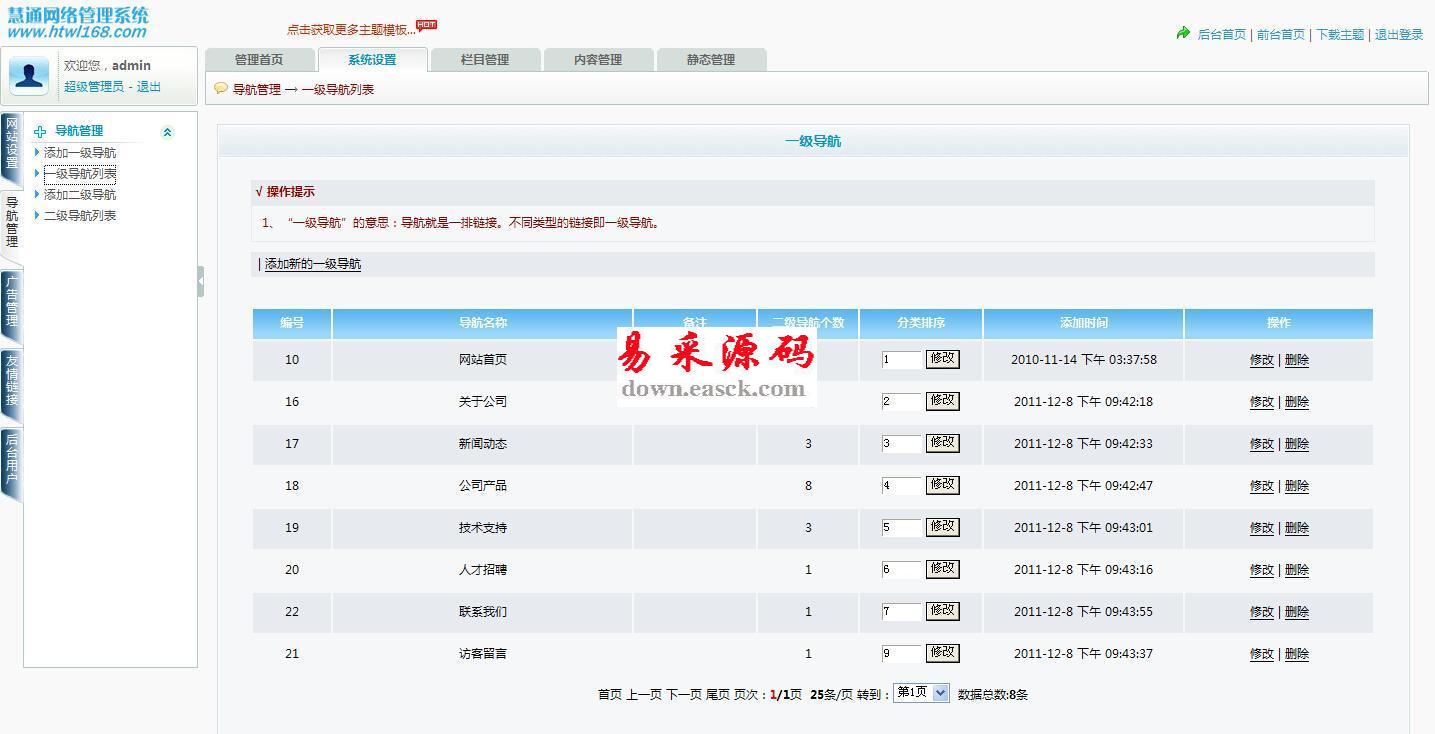Switch to the 栏目管理 tab
The width and height of the screenshot is (1435, 734).
tap(485, 60)
